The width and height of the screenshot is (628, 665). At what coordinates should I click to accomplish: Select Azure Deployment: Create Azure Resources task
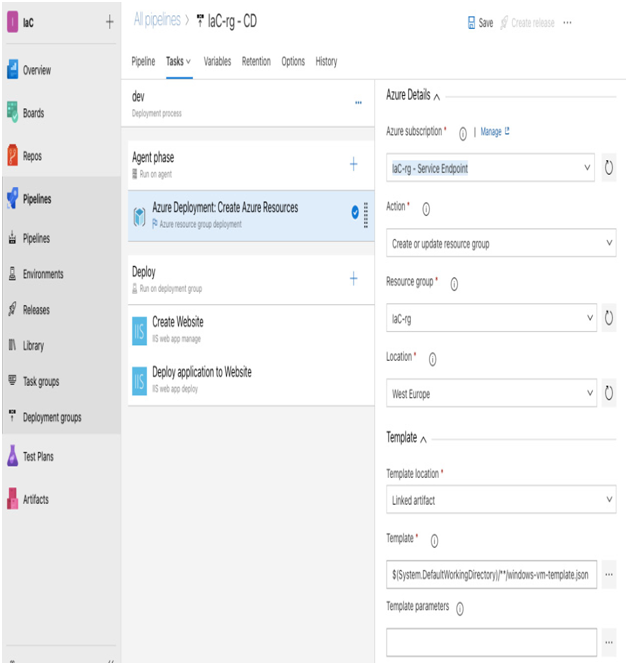[x=251, y=216]
